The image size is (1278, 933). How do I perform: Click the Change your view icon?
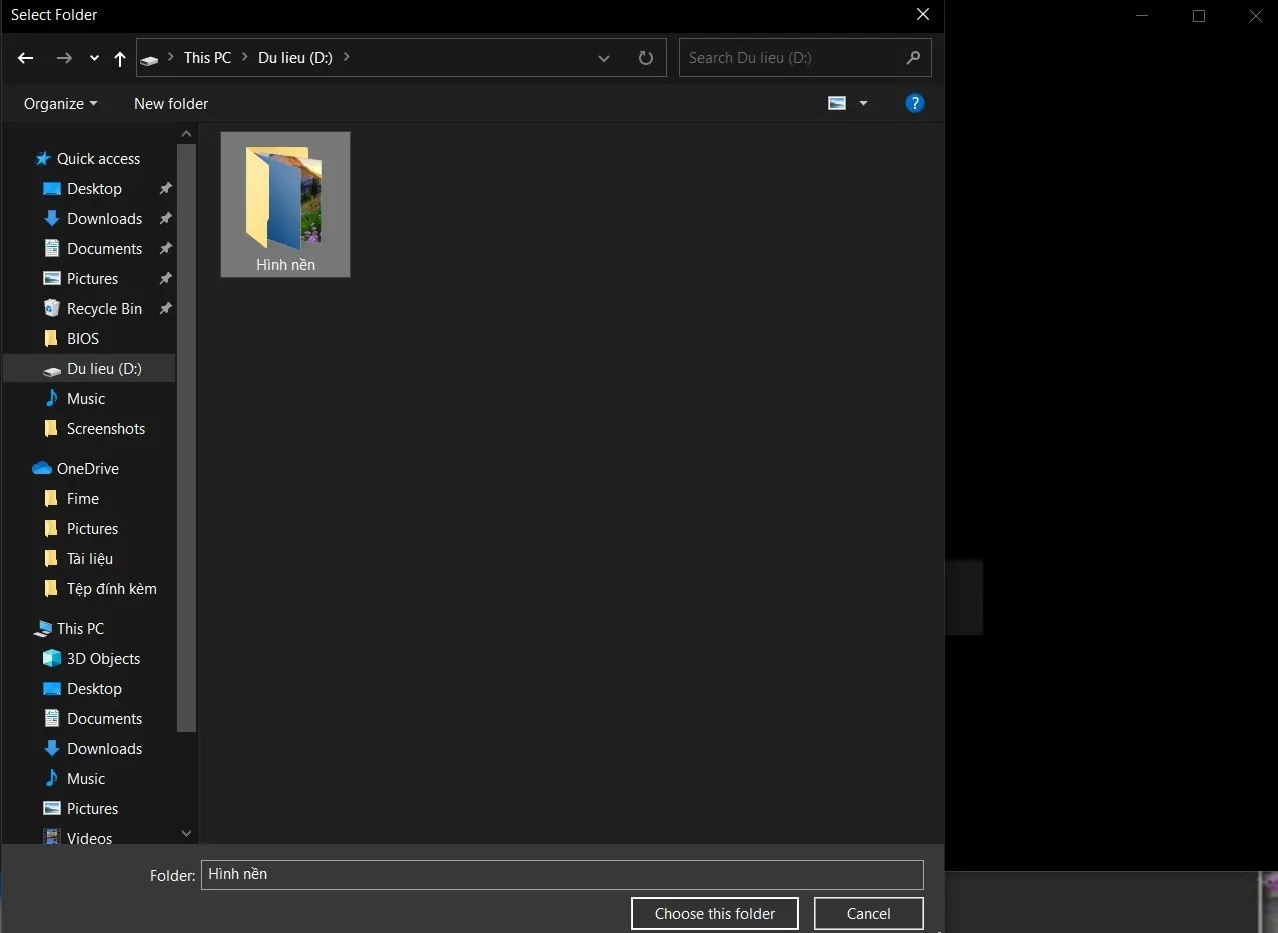tap(837, 103)
